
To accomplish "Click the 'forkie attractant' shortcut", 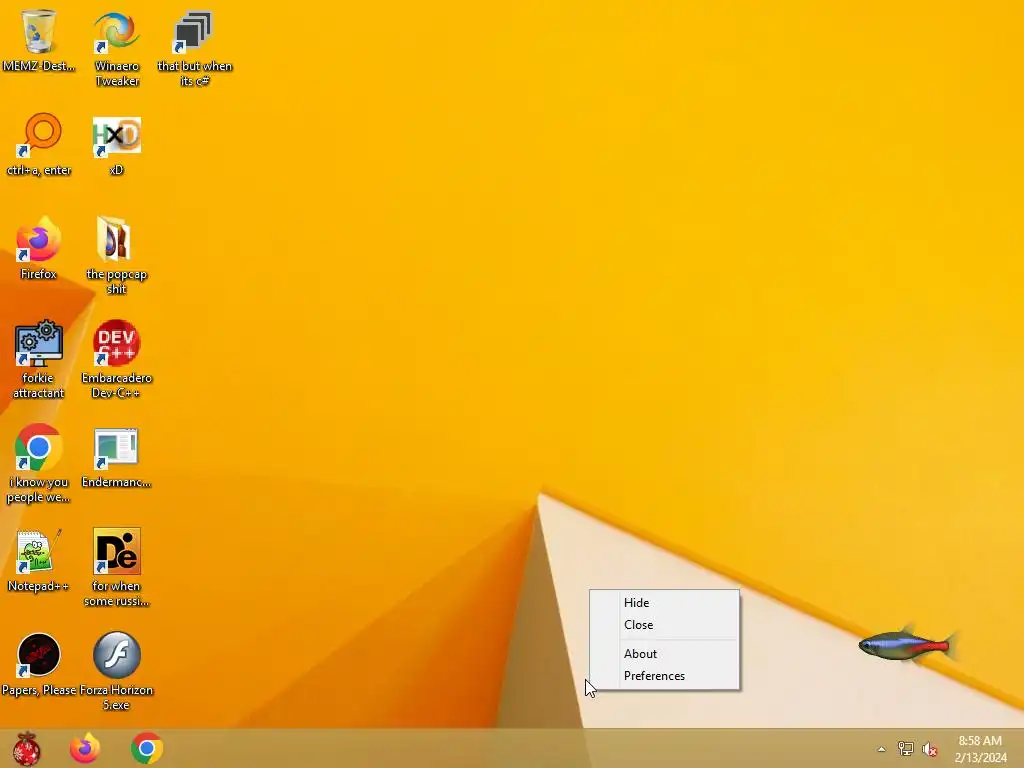I will coord(39,359).
